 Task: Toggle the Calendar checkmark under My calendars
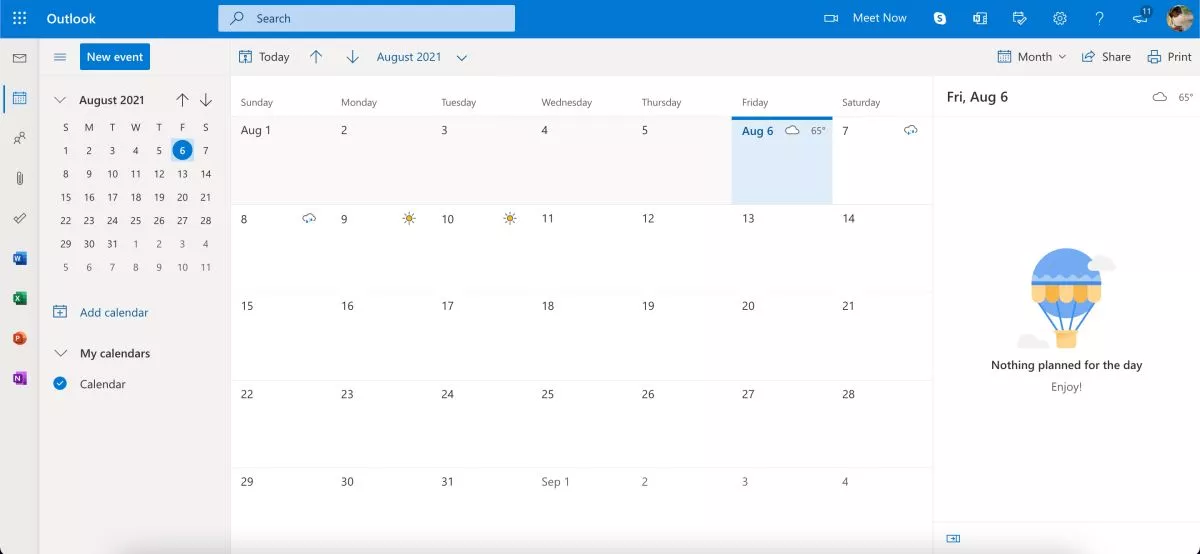pos(60,384)
